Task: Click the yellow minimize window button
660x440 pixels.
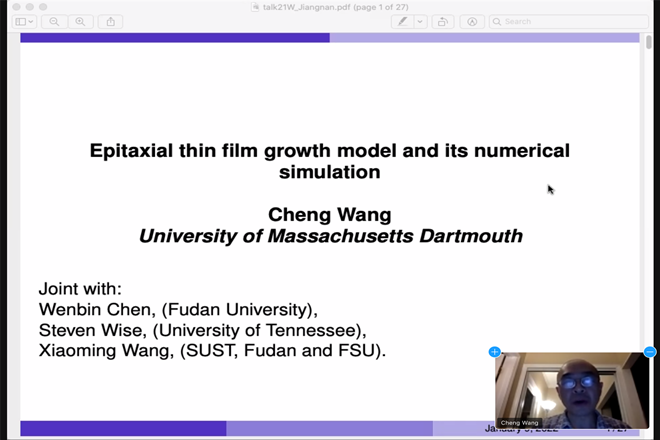Action: tap(29, 7)
